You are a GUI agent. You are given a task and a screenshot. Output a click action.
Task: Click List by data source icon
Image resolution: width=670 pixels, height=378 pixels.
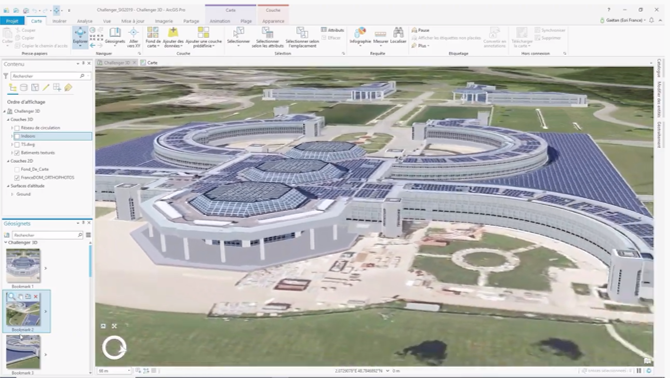click(x=24, y=88)
